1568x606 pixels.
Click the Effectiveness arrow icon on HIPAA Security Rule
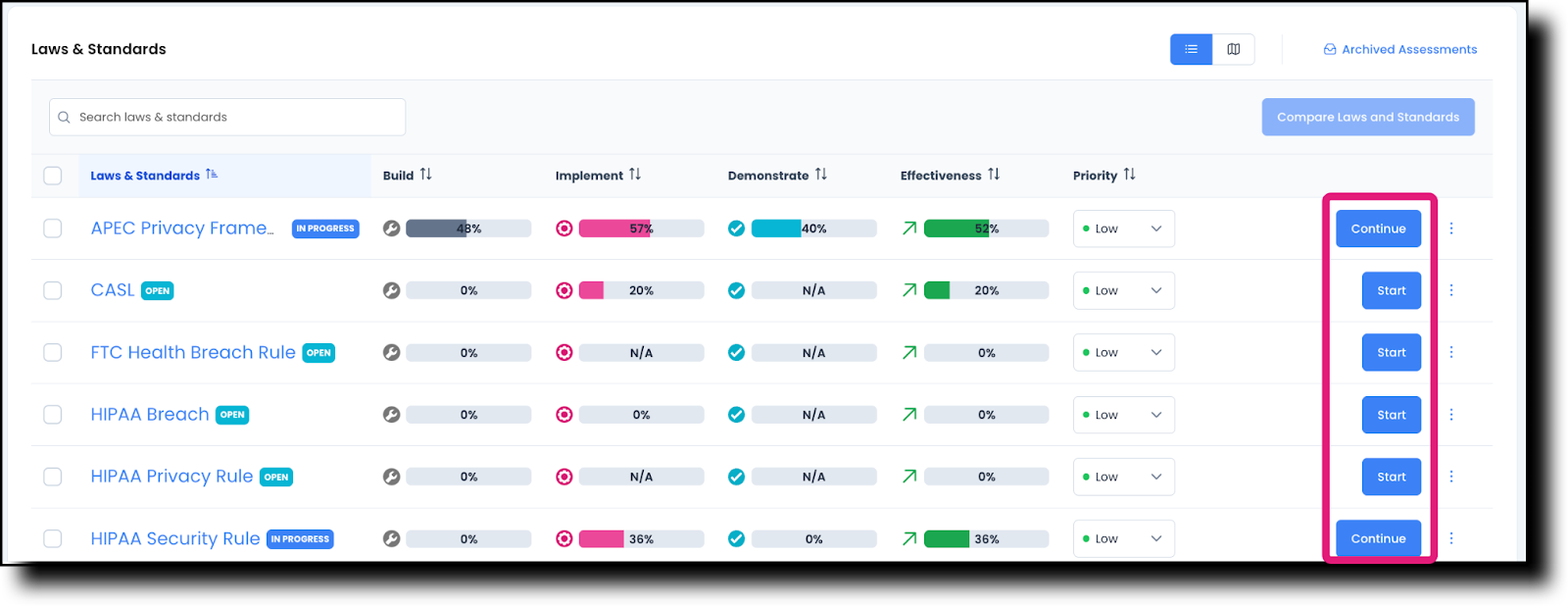point(908,537)
